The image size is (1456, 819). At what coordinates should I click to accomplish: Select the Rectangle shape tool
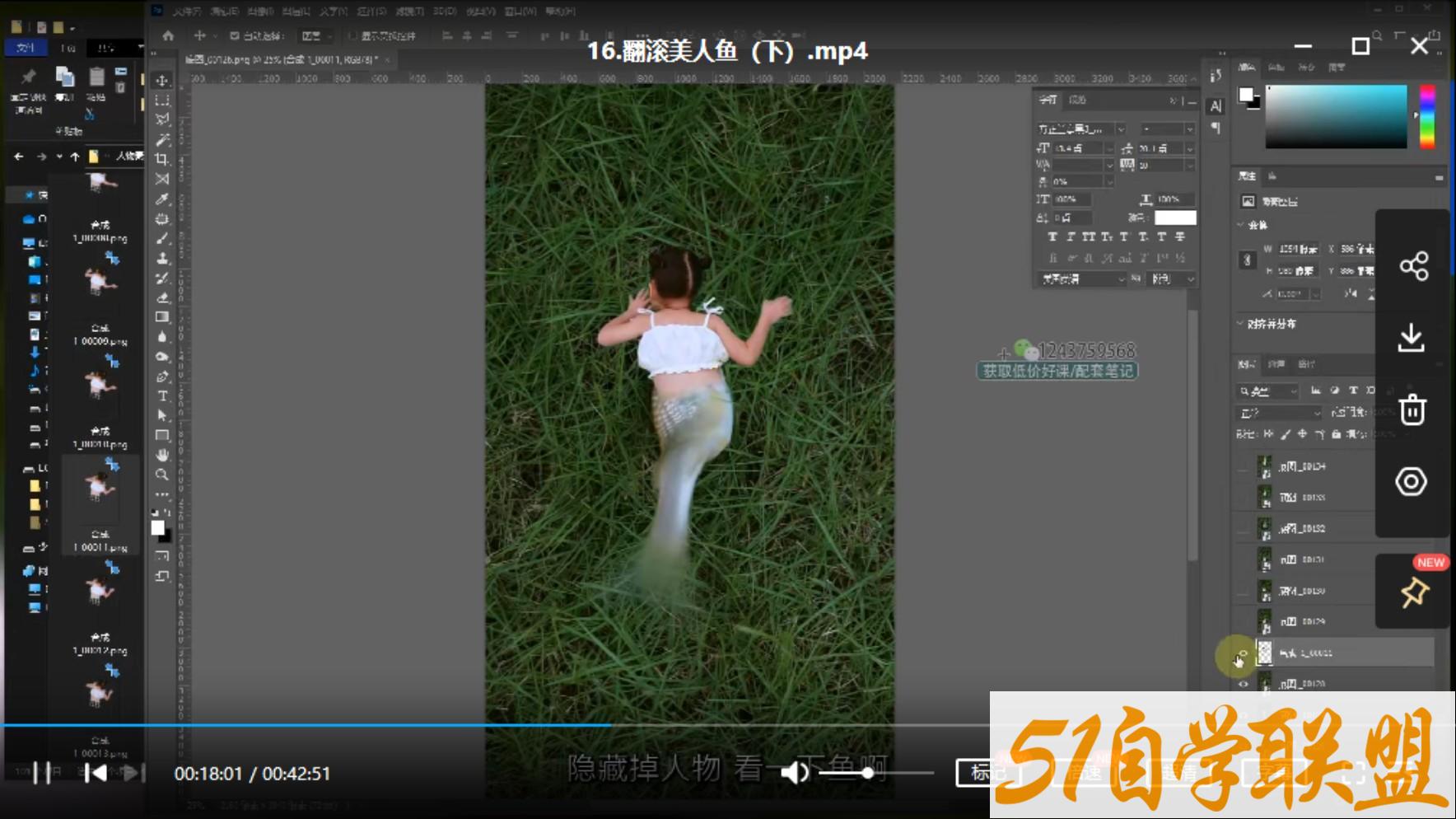pos(162,436)
